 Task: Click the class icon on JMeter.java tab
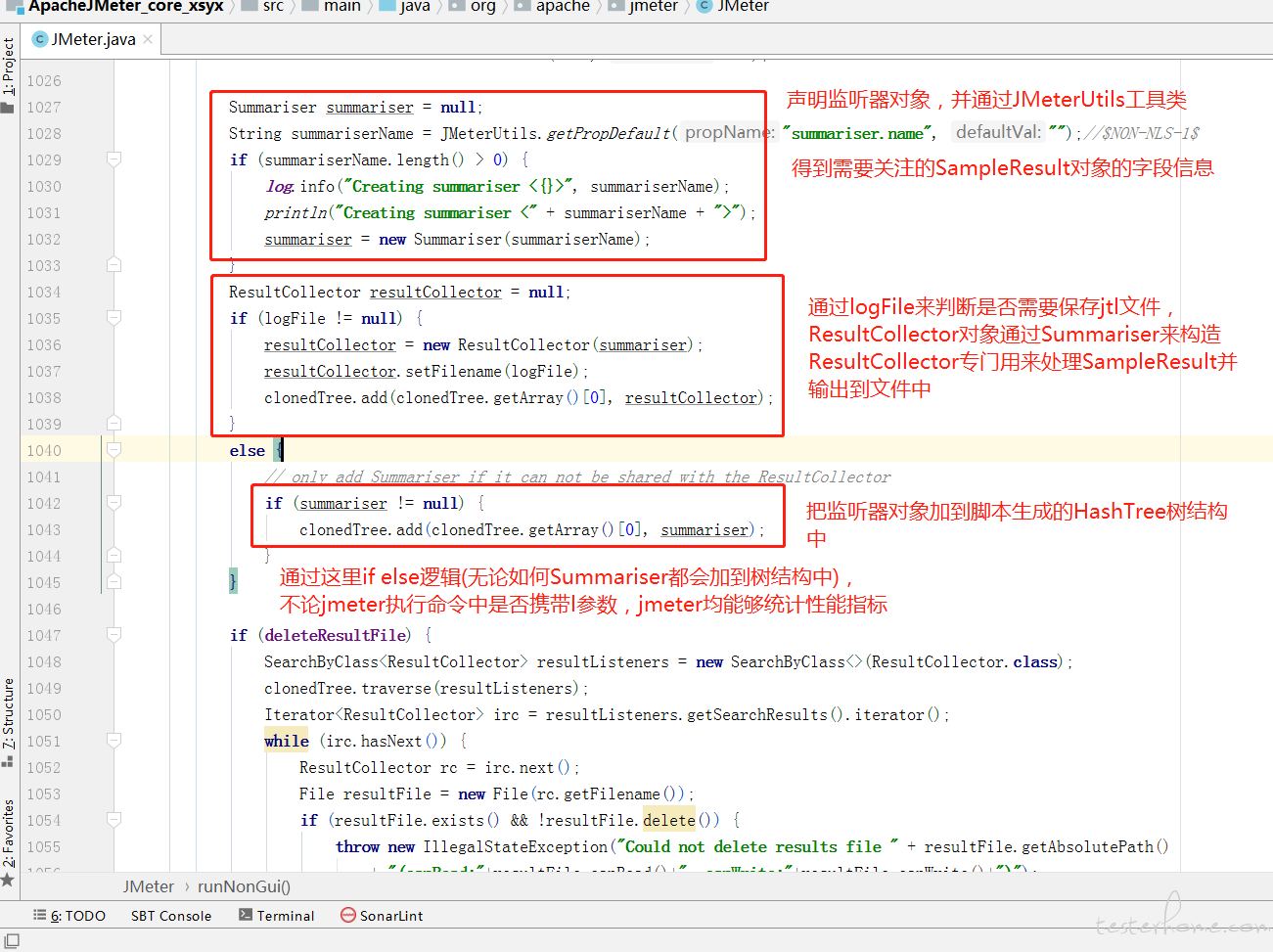40,39
